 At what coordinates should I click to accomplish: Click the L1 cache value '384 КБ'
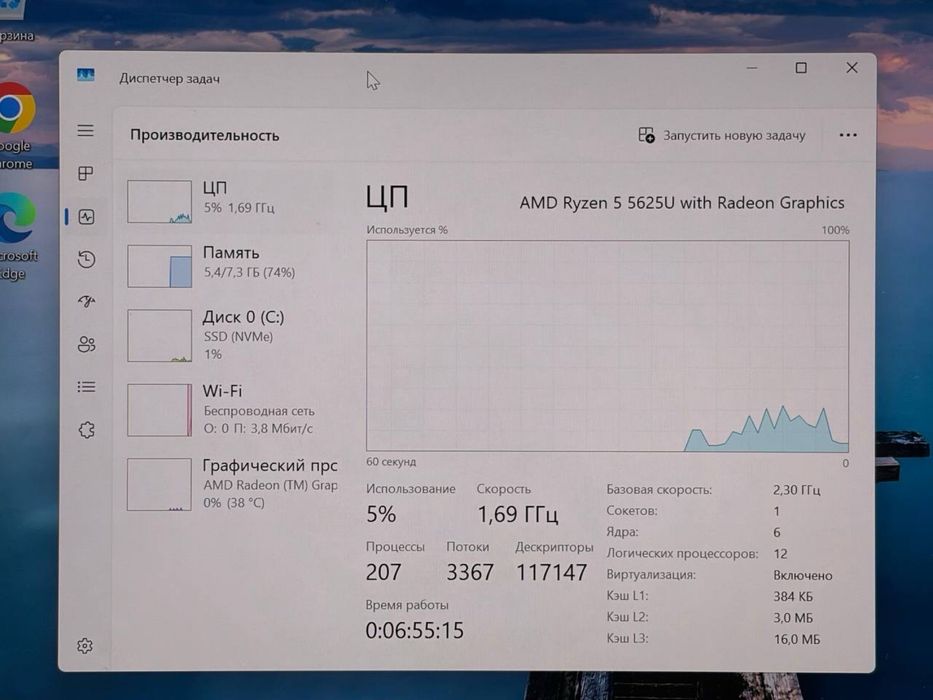[793, 596]
